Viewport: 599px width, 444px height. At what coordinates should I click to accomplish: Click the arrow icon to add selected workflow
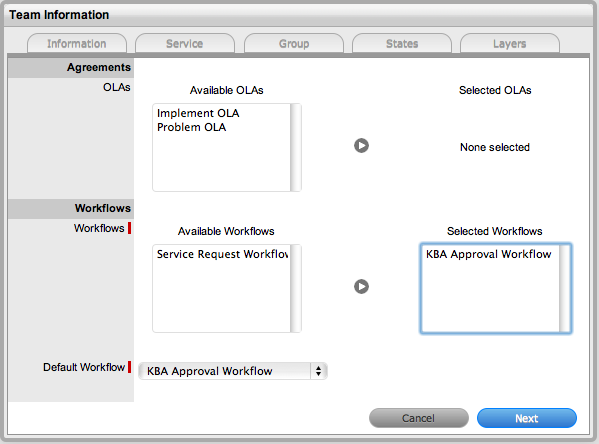coord(361,287)
